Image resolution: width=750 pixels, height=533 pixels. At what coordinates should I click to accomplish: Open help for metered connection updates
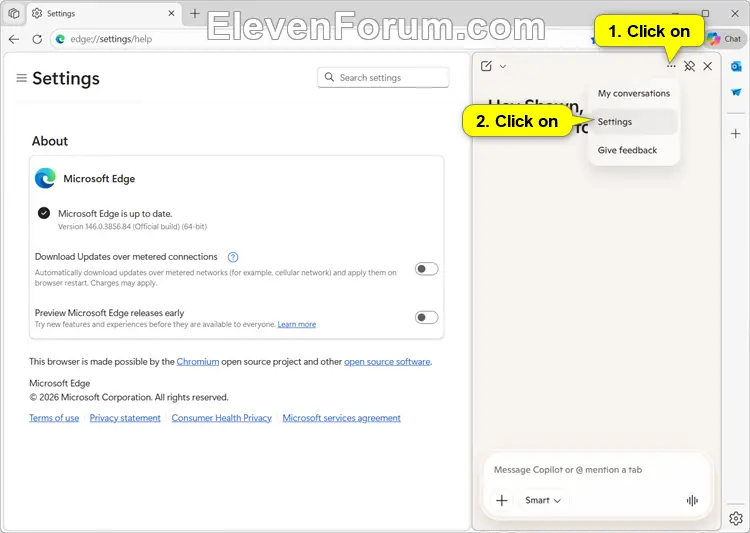click(233, 257)
